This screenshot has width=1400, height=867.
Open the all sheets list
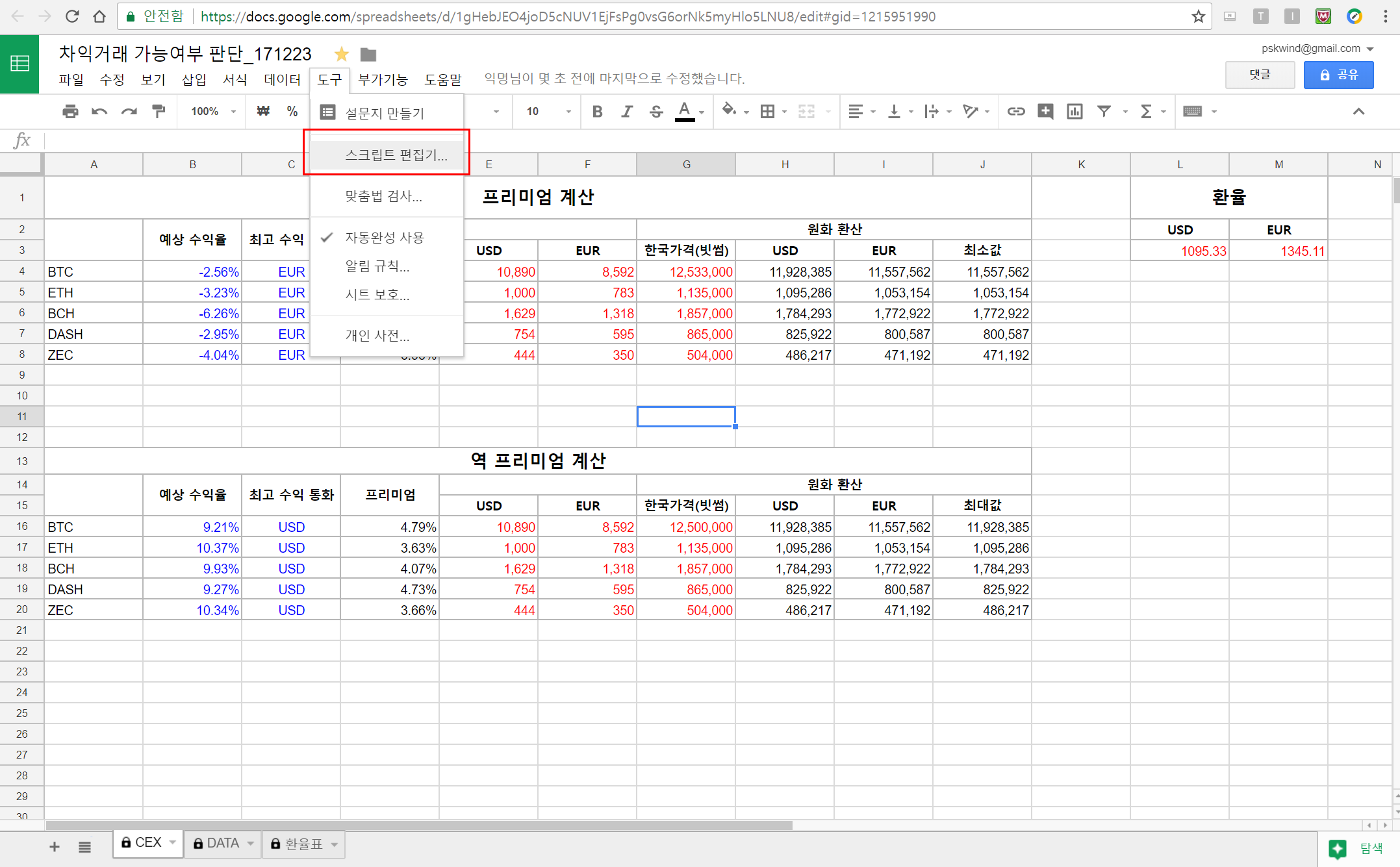[84, 846]
